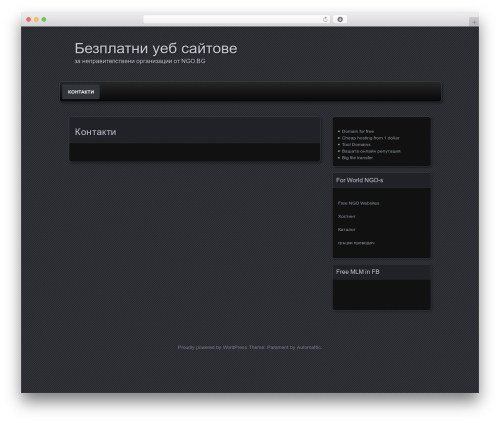Click the 'Free MLM in FB' widget title
500x423 pixels.
[x=358, y=272]
